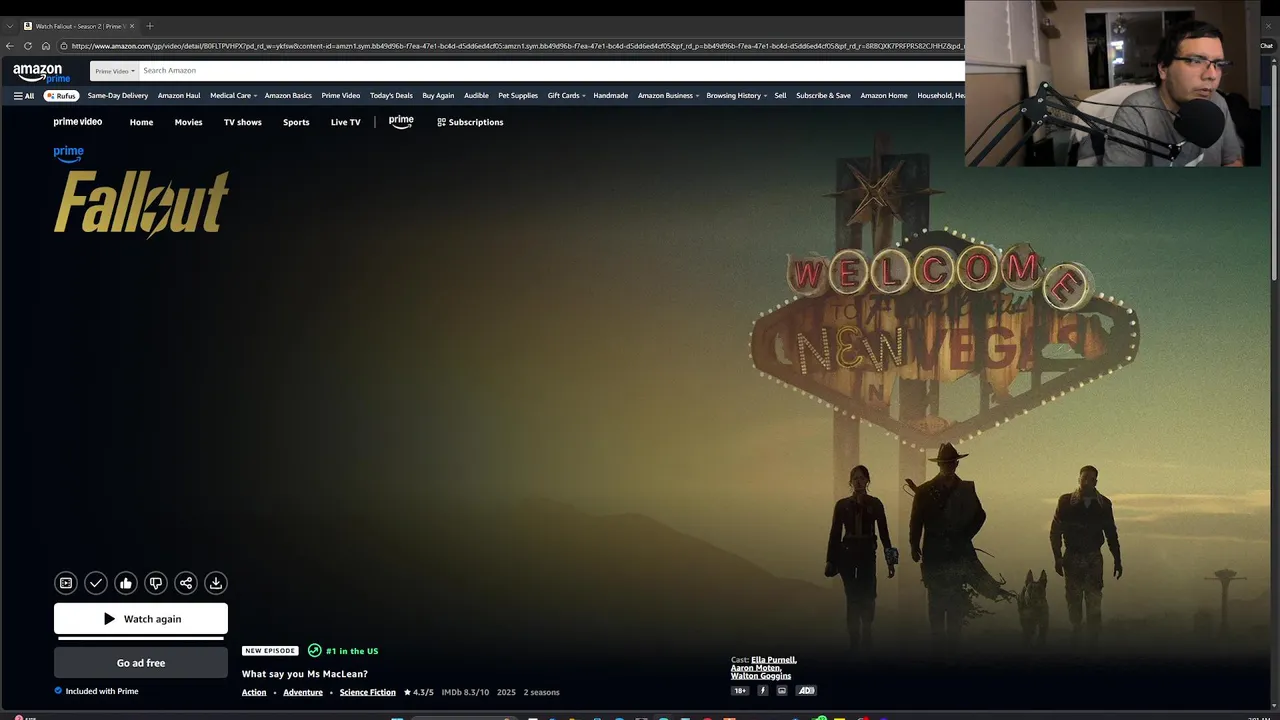Viewport: 1280px width, 720px height.
Task: Click the flashing lights warning badge
Action: (x=763, y=690)
